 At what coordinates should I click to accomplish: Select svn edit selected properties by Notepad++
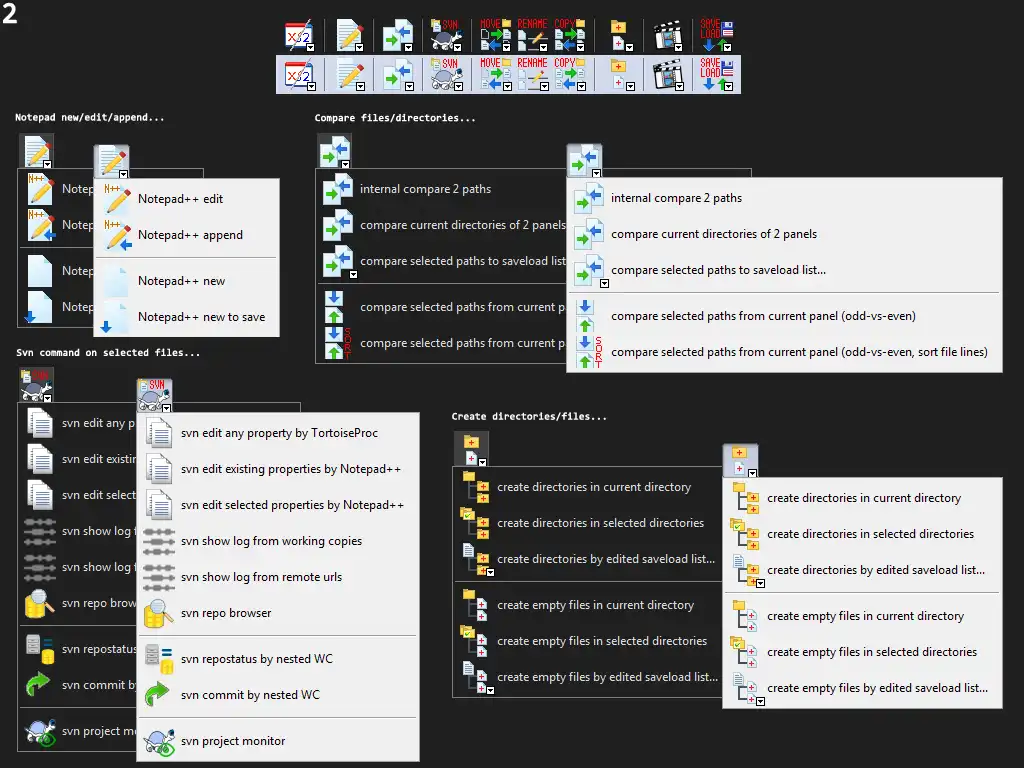point(278,505)
